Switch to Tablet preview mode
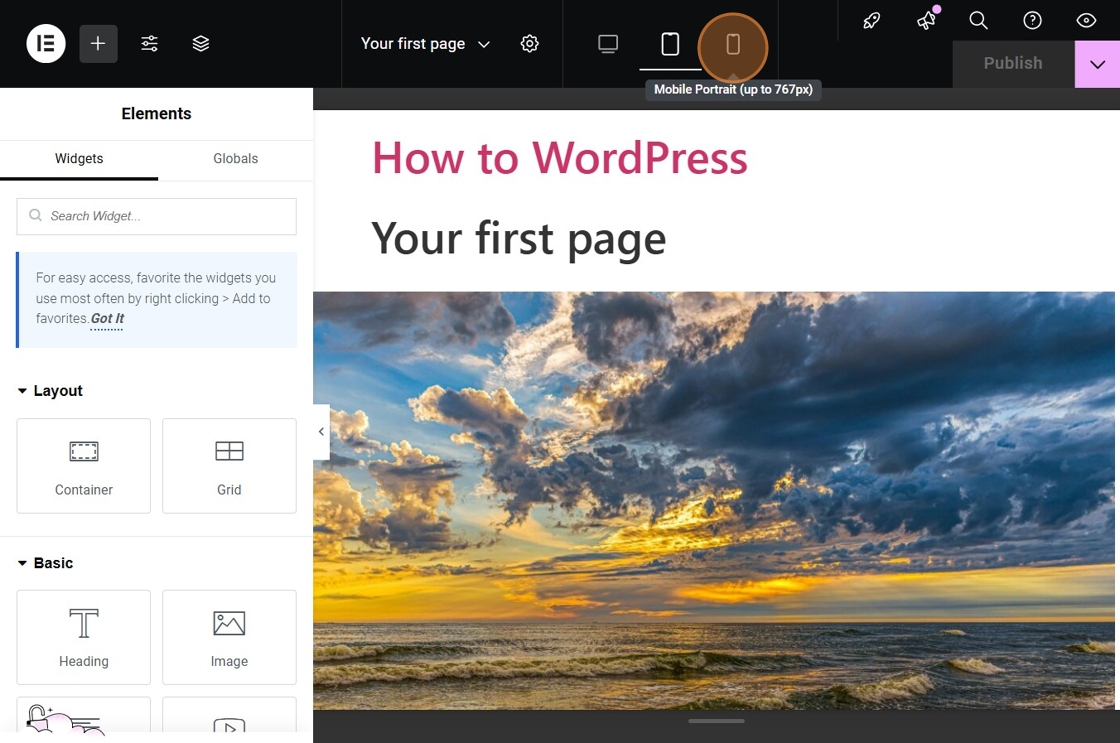The height and width of the screenshot is (743, 1120). tap(670, 44)
